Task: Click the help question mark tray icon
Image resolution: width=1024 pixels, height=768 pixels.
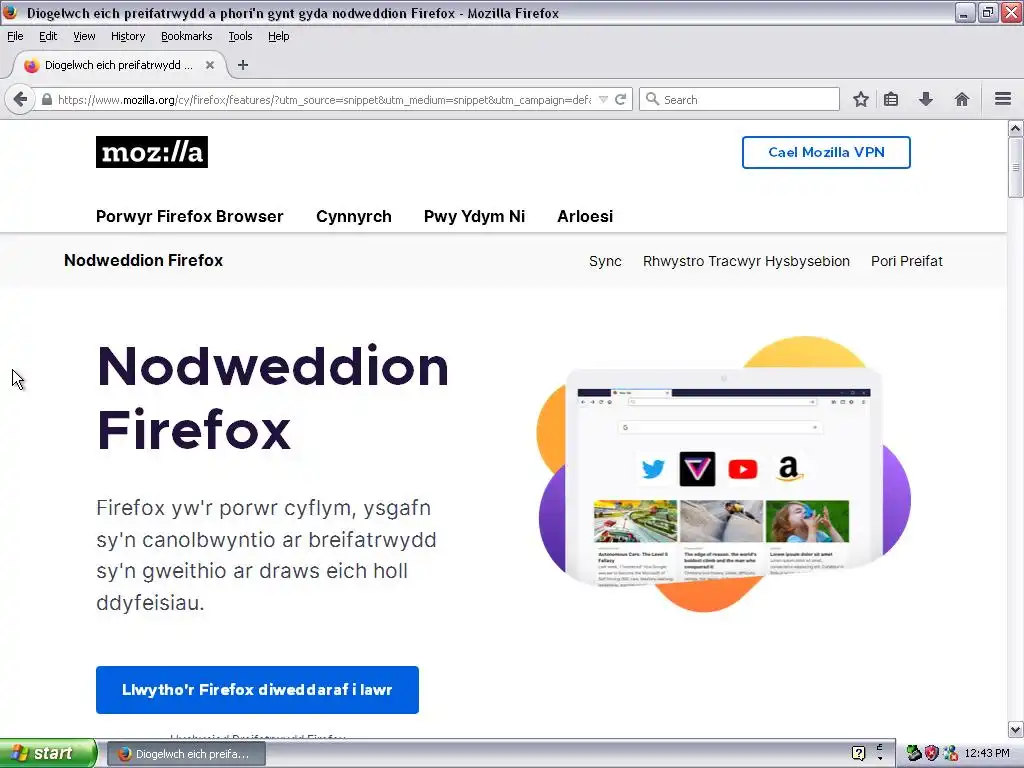Action: (858, 754)
